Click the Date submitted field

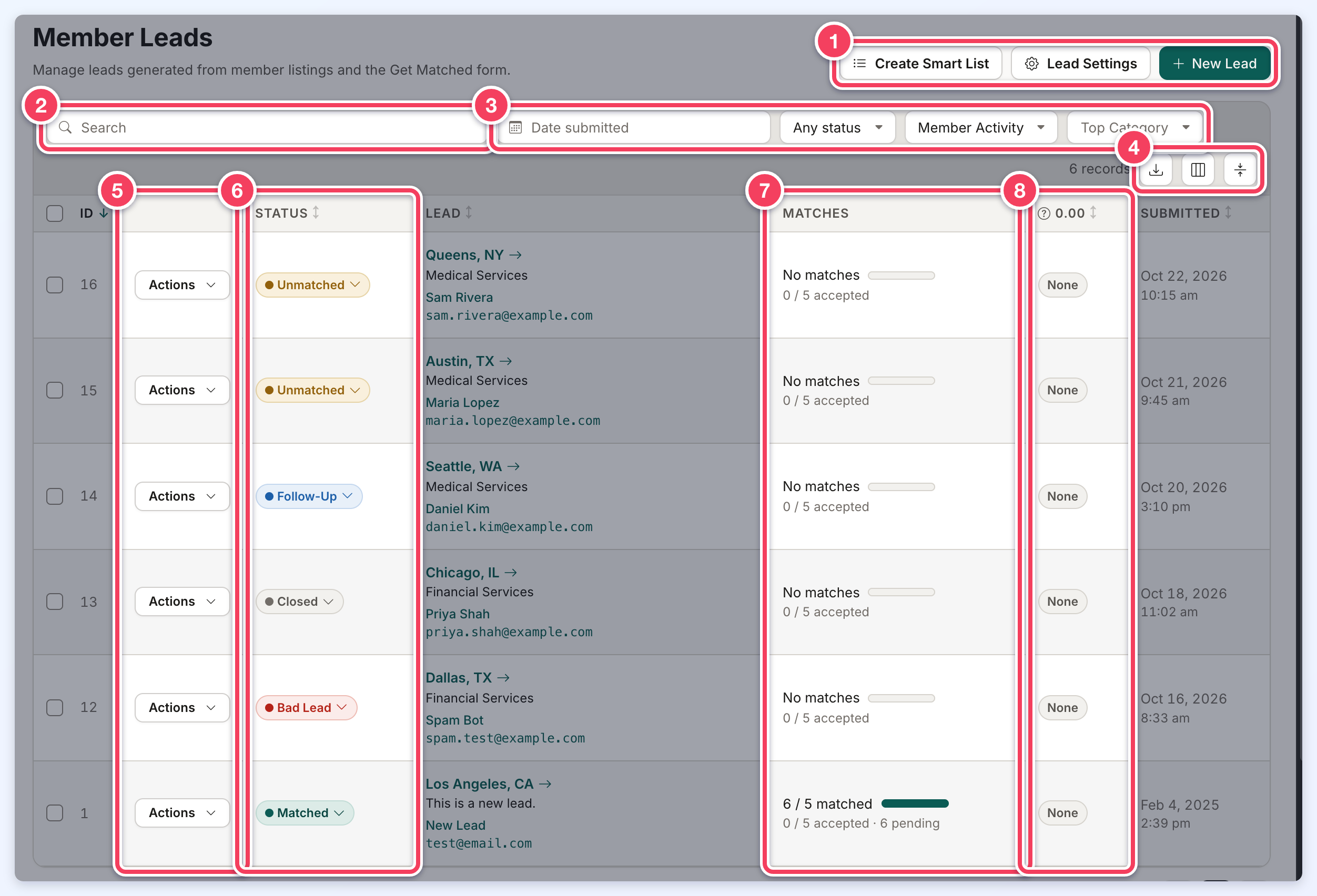(x=635, y=127)
